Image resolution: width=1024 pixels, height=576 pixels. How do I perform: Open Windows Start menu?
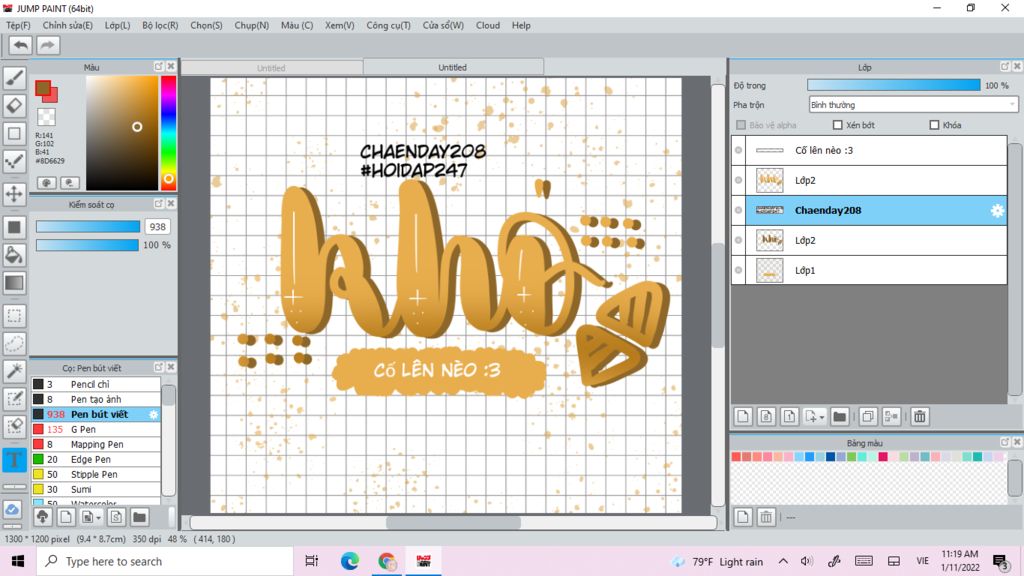pyautogui.click(x=18, y=561)
